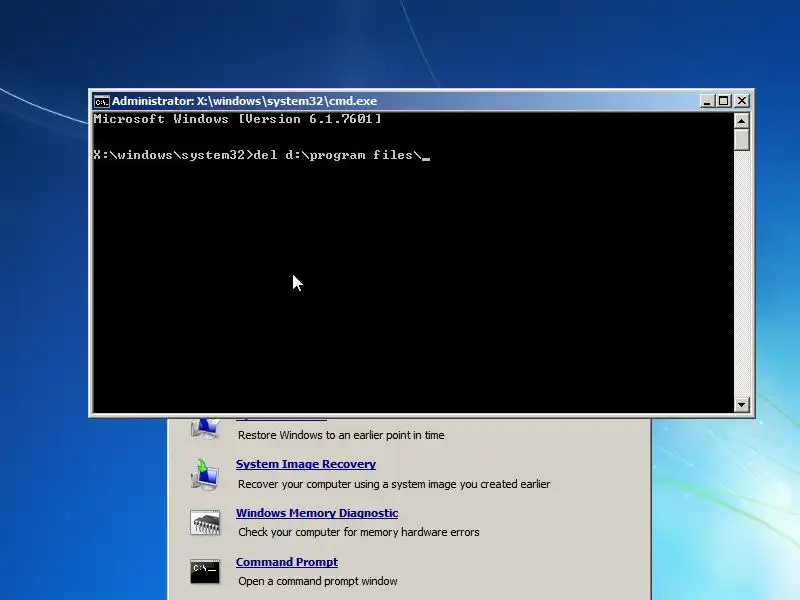
Task: Click the cmd window title bar text
Action: point(244,101)
